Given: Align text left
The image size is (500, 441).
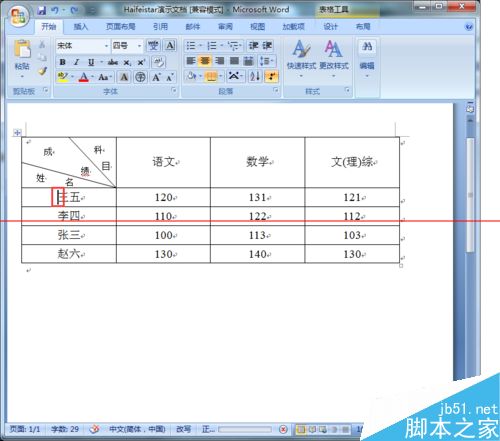Looking at the screenshot, I should pos(190,61).
